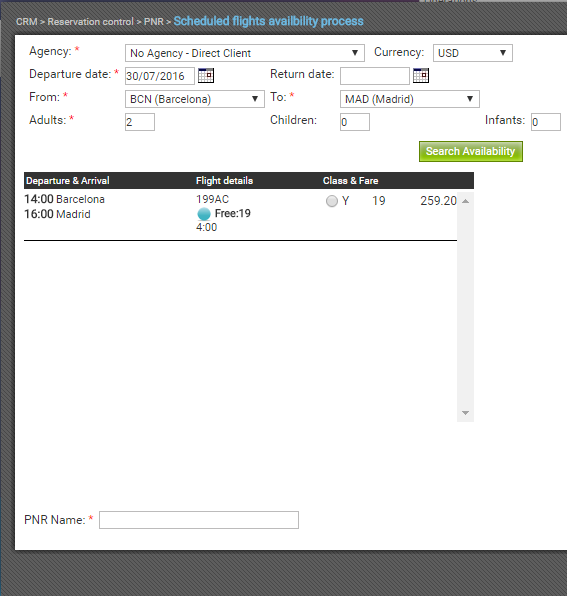The image size is (567, 596).
Task: Focus the Departure date field
Action: click(160, 76)
